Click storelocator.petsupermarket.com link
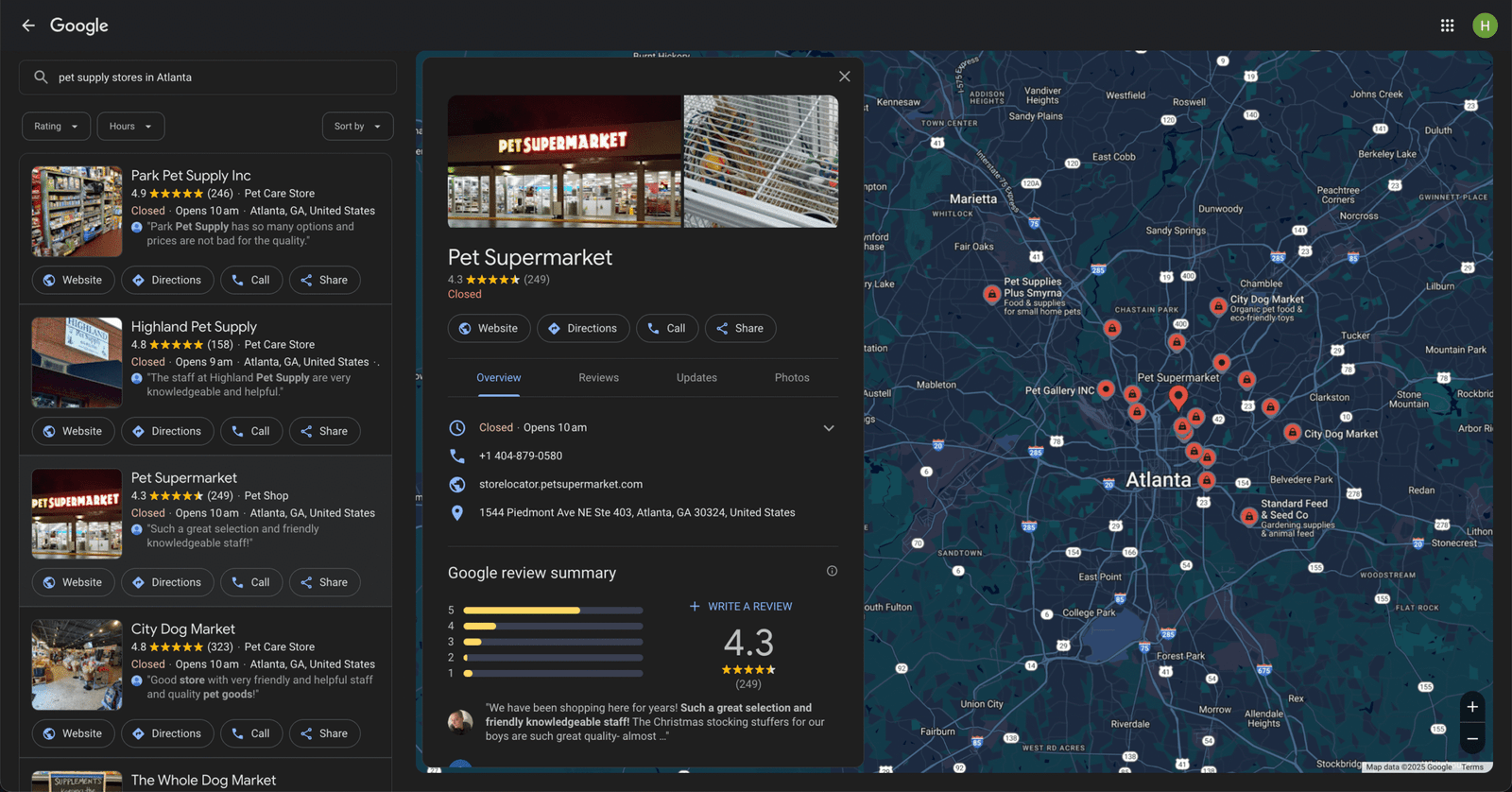Screen dimensions: 1512x792 click(x=560, y=484)
